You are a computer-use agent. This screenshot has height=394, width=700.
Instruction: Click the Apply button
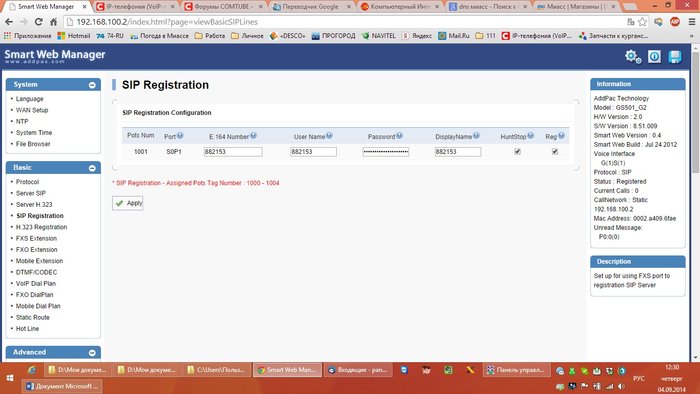coord(128,203)
